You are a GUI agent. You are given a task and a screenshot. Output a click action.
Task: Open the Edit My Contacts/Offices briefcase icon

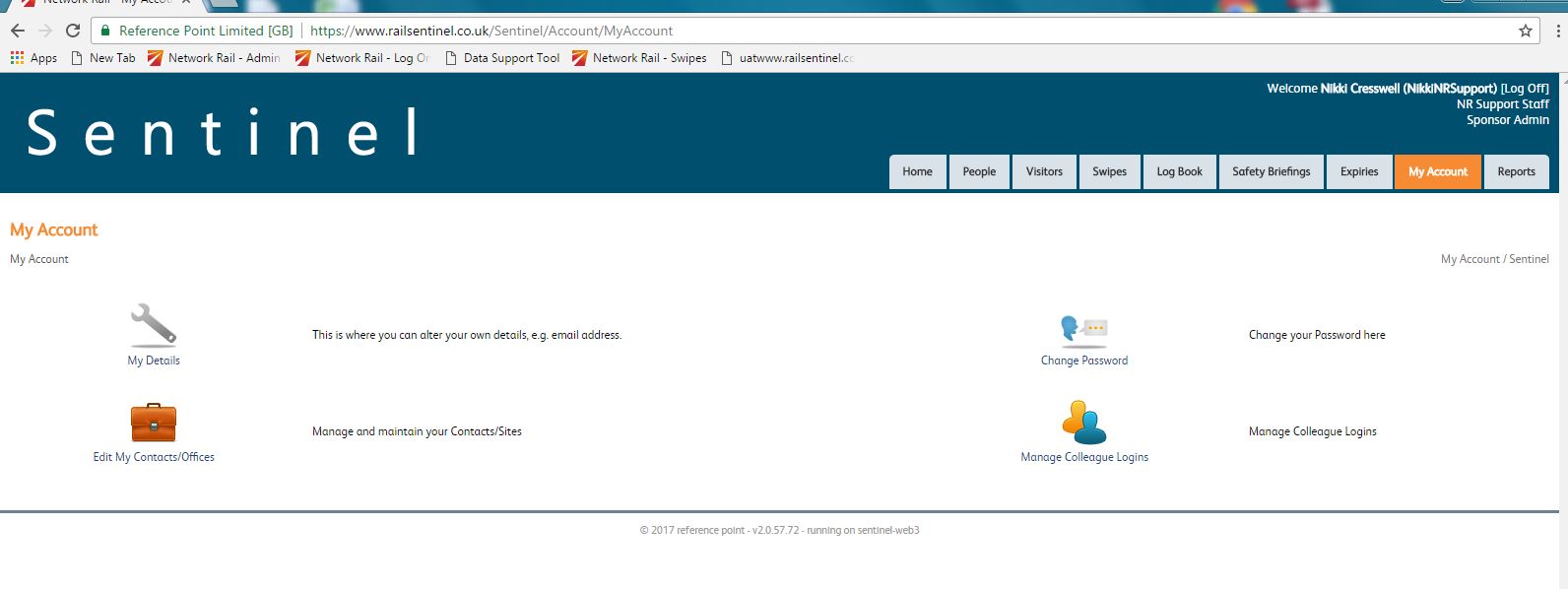(154, 423)
